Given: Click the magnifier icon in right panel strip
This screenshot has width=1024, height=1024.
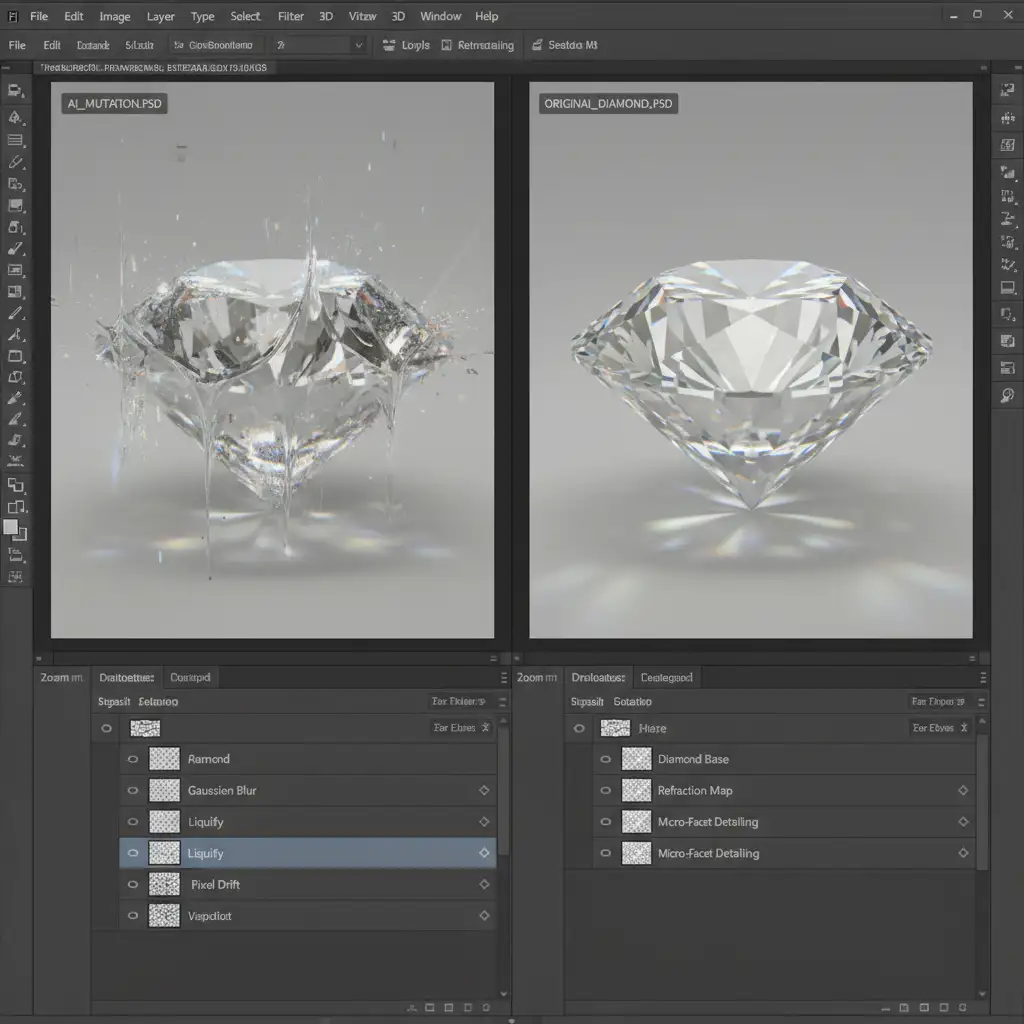Looking at the screenshot, I should [1008, 396].
